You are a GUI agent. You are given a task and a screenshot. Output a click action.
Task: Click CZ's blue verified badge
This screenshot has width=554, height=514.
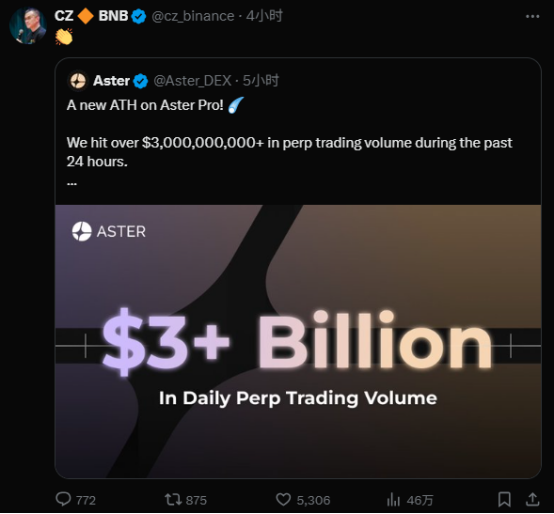(x=138, y=16)
